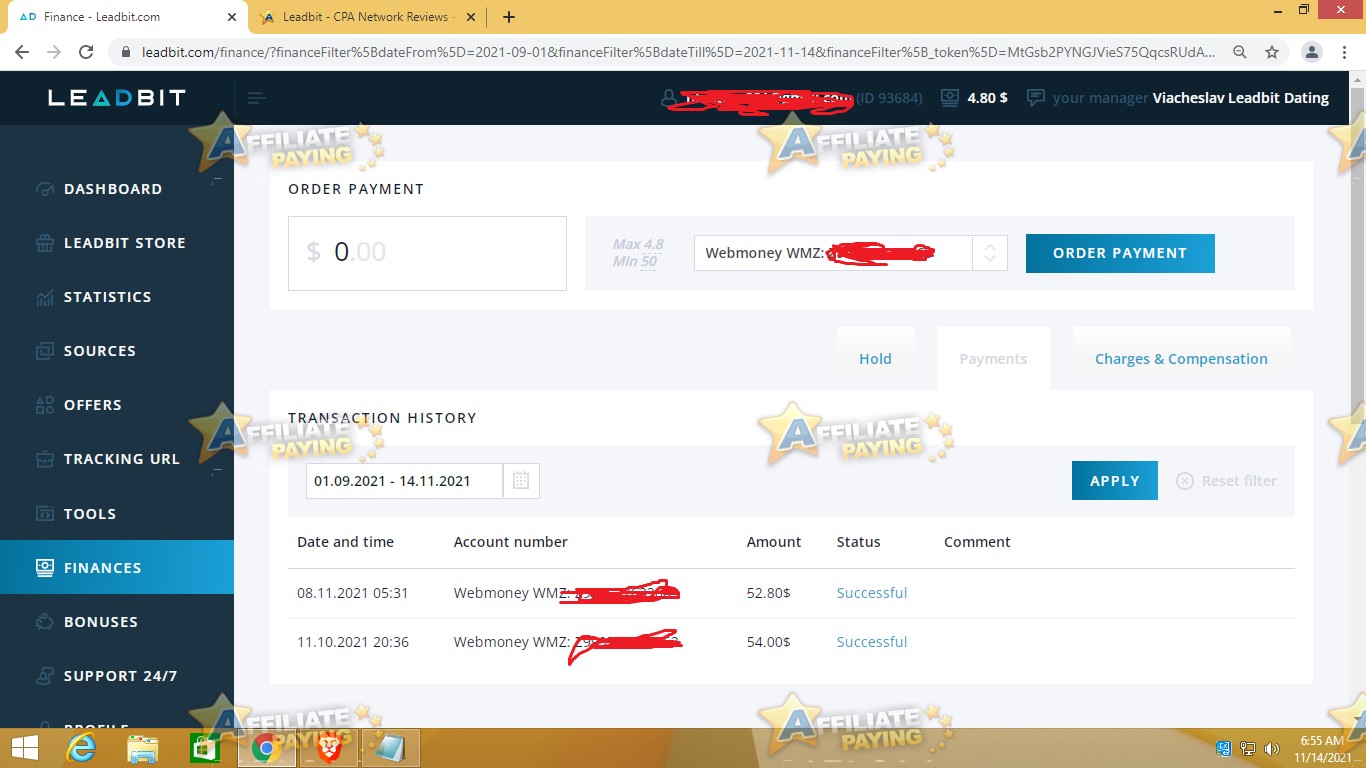
Task: Click the date range field 01.09.2021 - 14.11.2021
Action: (x=404, y=481)
